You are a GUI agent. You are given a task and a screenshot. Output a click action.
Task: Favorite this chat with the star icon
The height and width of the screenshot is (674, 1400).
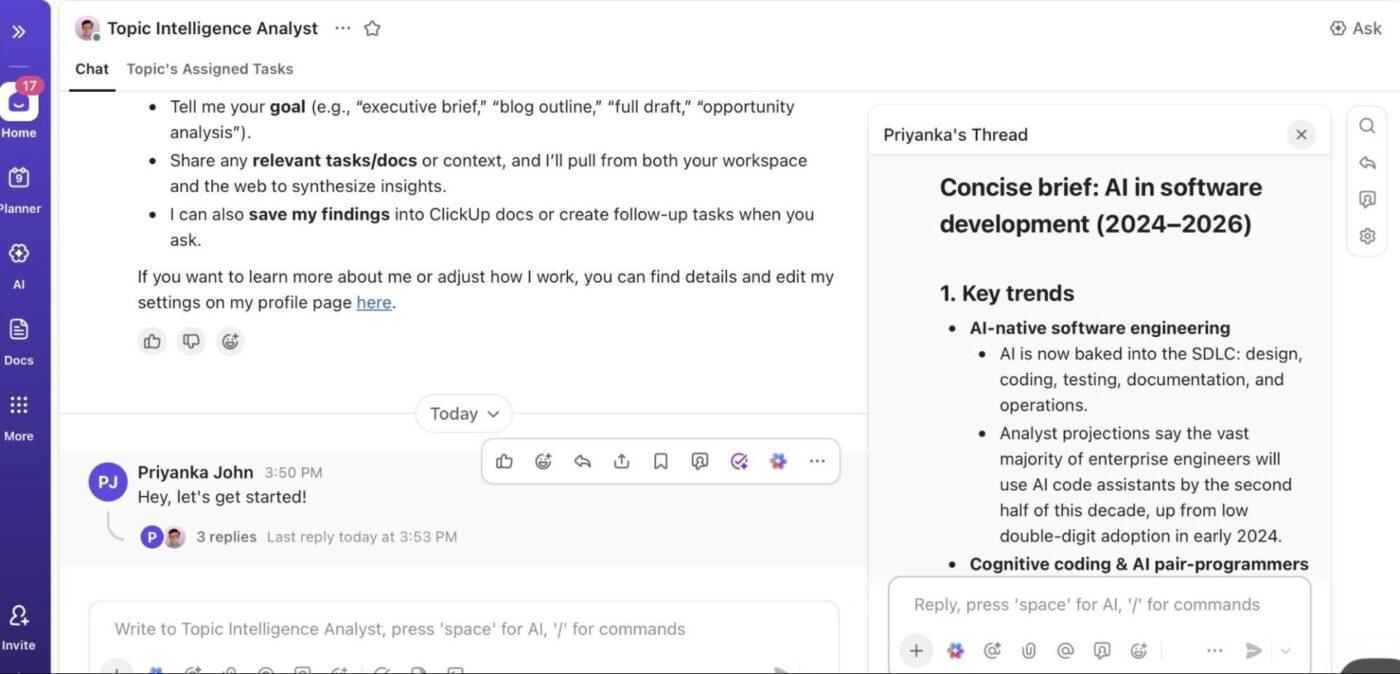point(372,29)
